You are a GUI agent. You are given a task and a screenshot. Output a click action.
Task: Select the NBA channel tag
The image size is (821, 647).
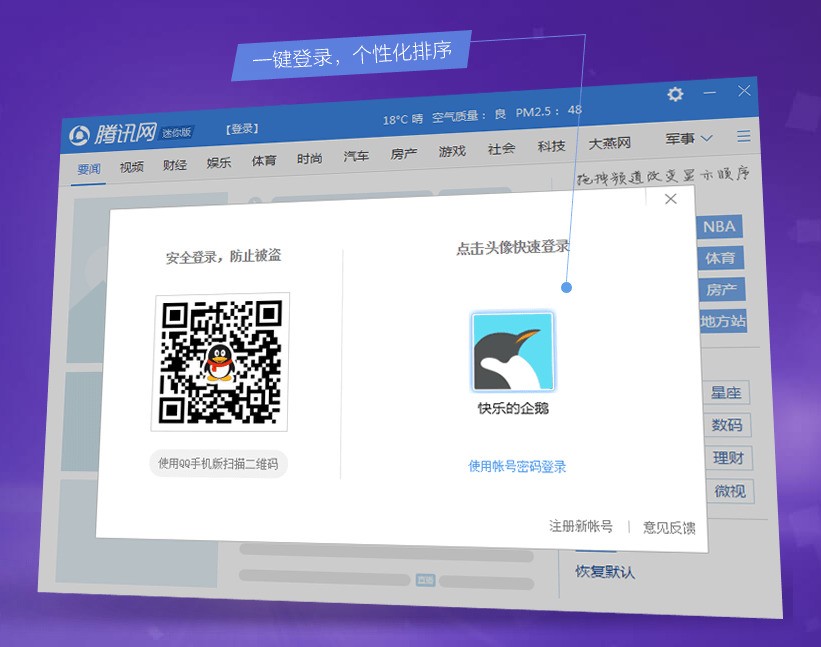tap(719, 227)
